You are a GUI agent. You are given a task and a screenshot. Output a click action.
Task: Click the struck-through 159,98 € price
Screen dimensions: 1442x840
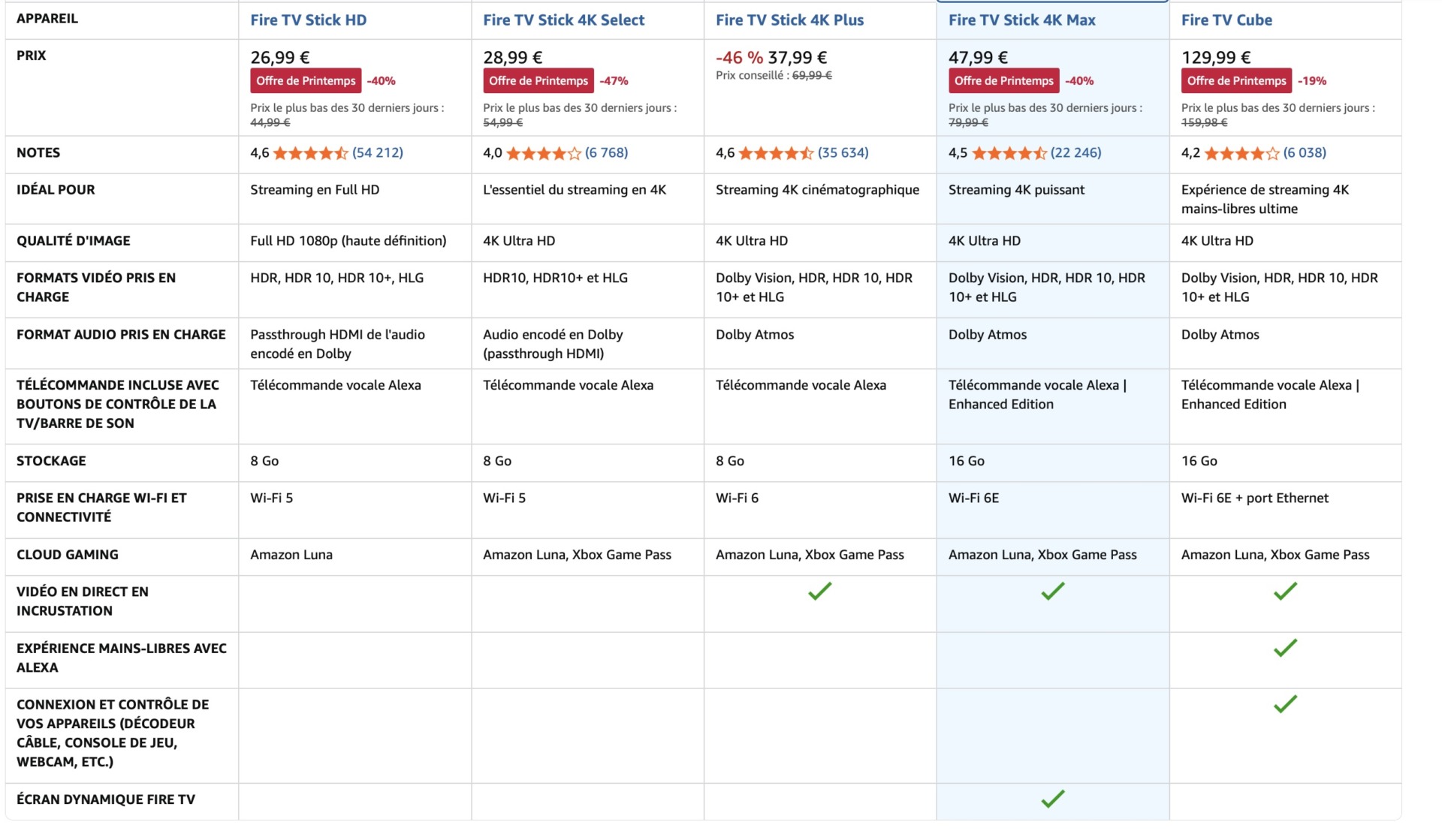click(1205, 123)
